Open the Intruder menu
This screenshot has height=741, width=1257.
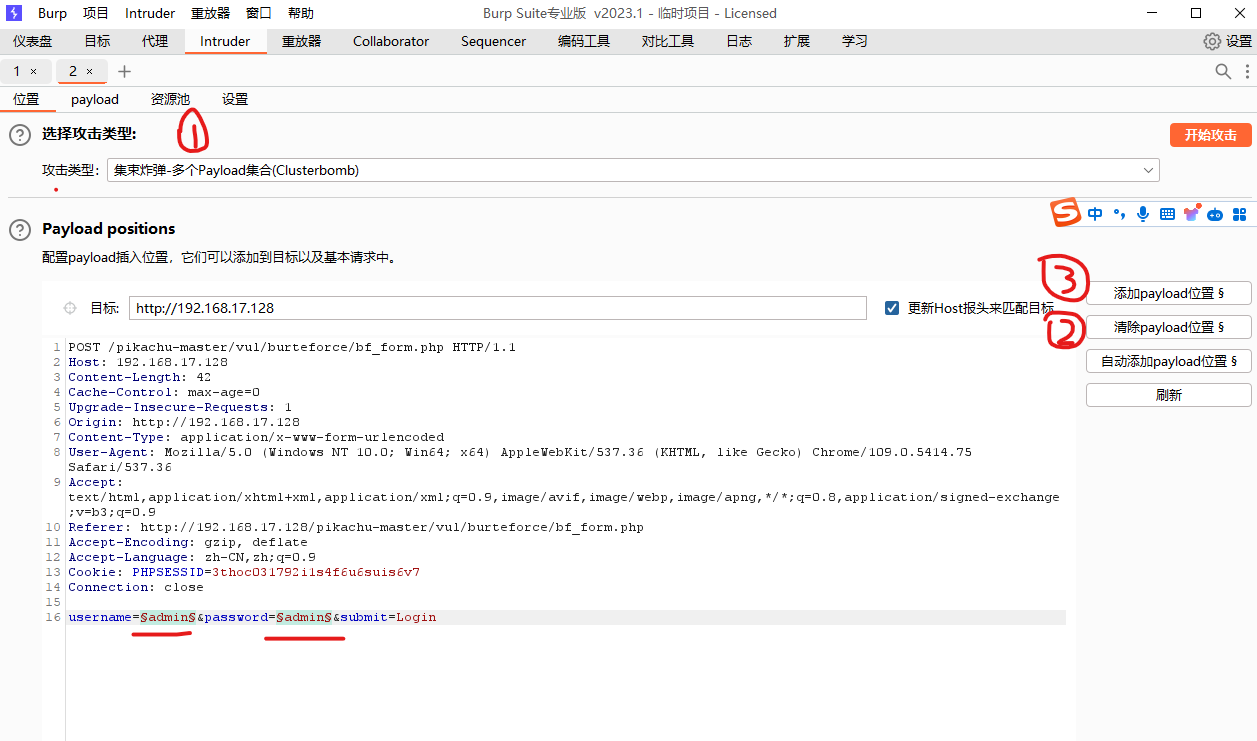click(150, 13)
